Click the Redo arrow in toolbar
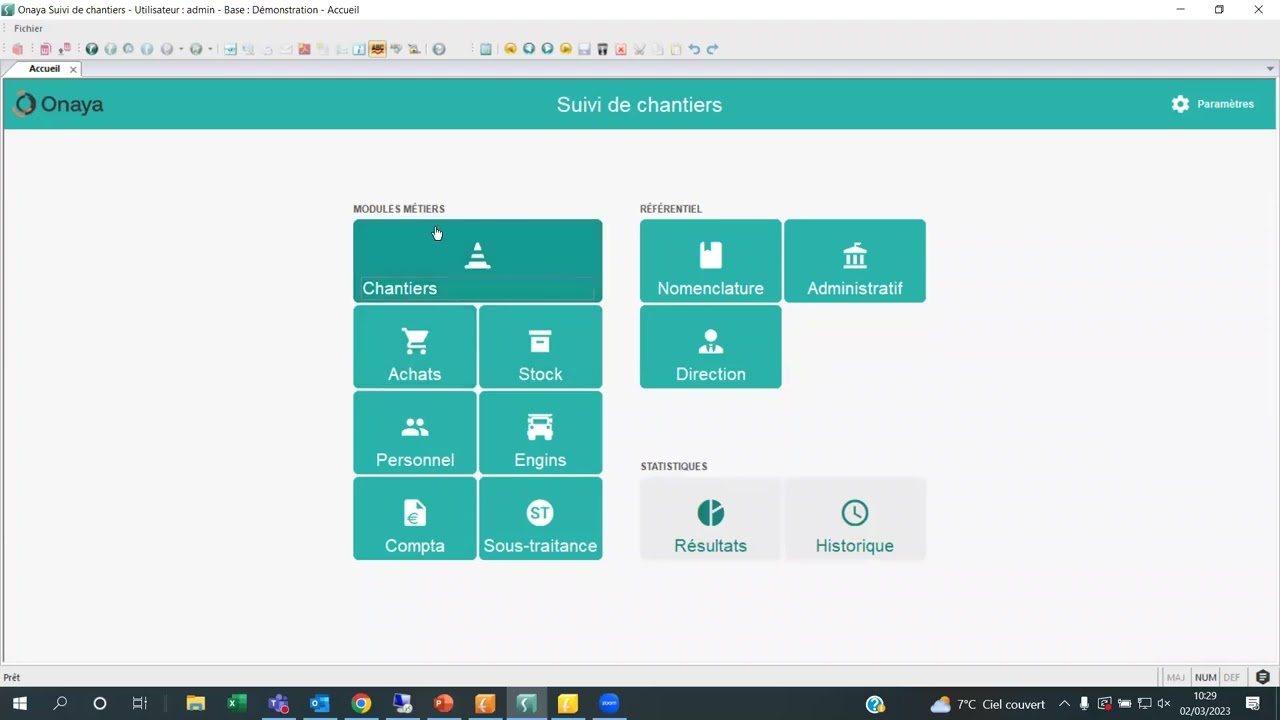 (712, 49)
